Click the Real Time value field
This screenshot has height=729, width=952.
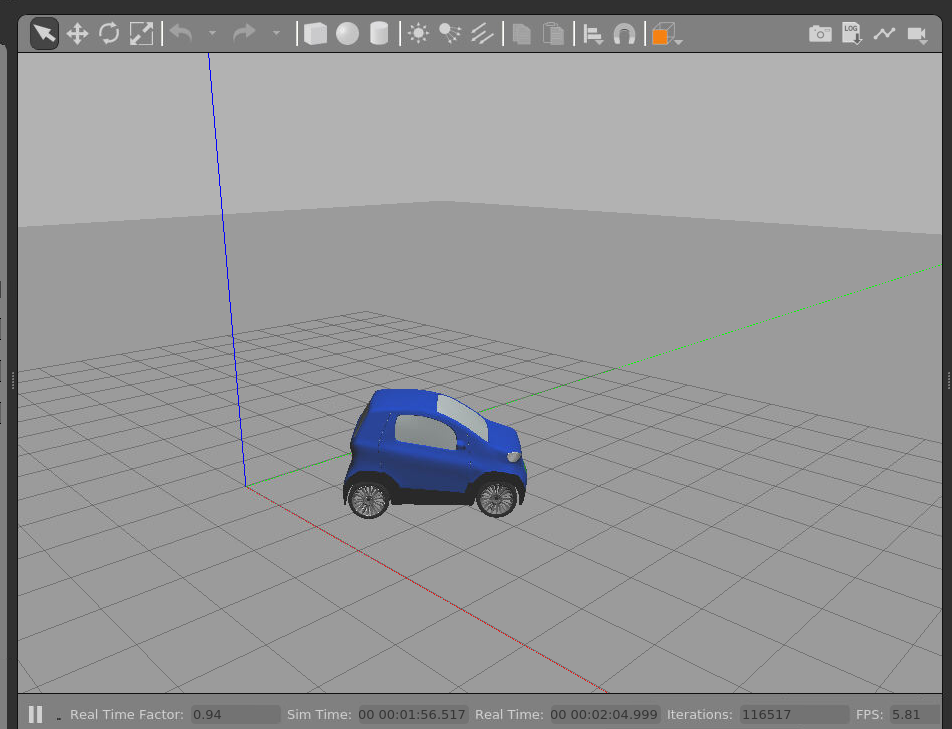click(x=604, y=714)
